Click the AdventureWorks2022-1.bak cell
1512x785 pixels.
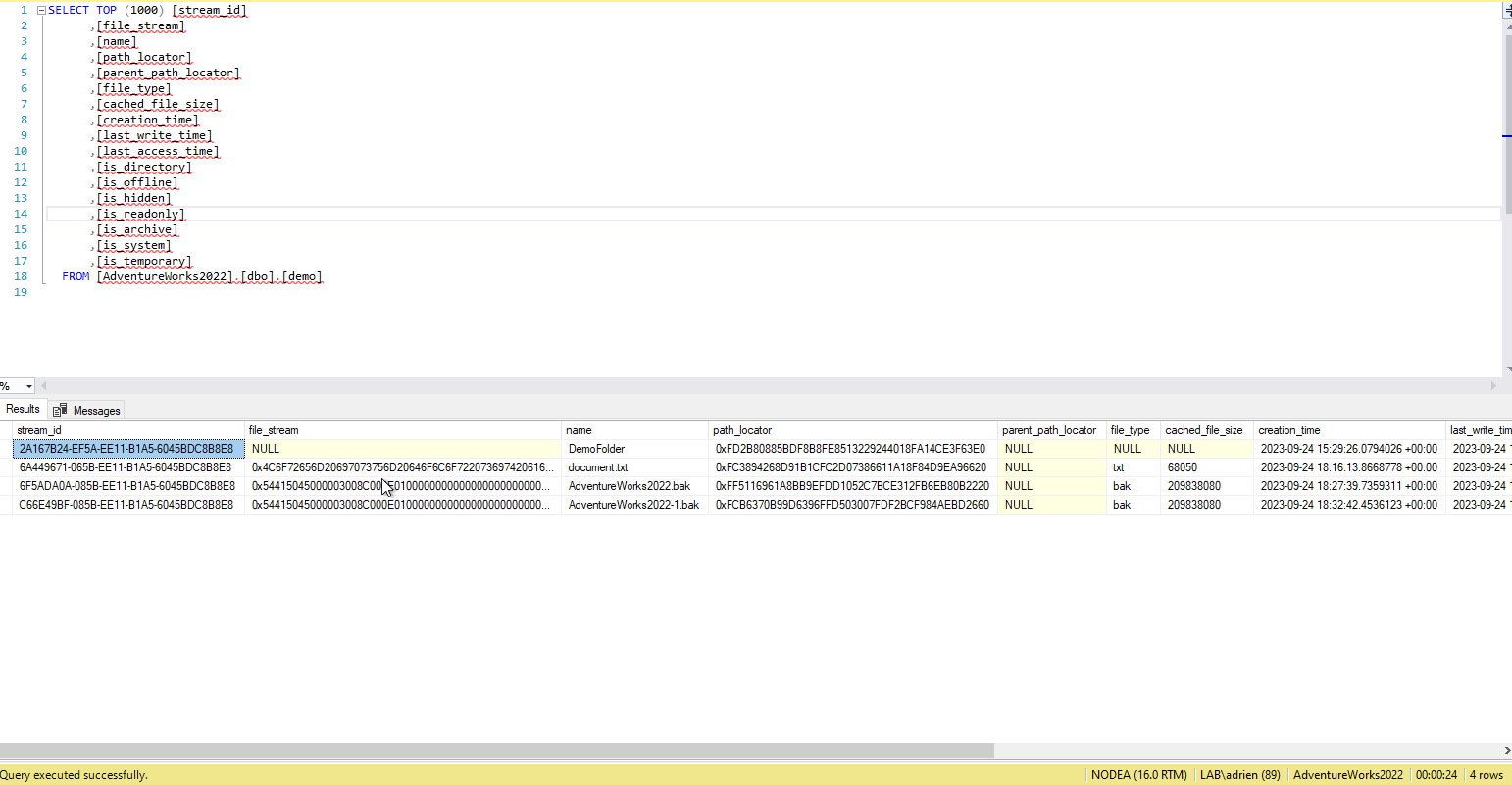633,505
